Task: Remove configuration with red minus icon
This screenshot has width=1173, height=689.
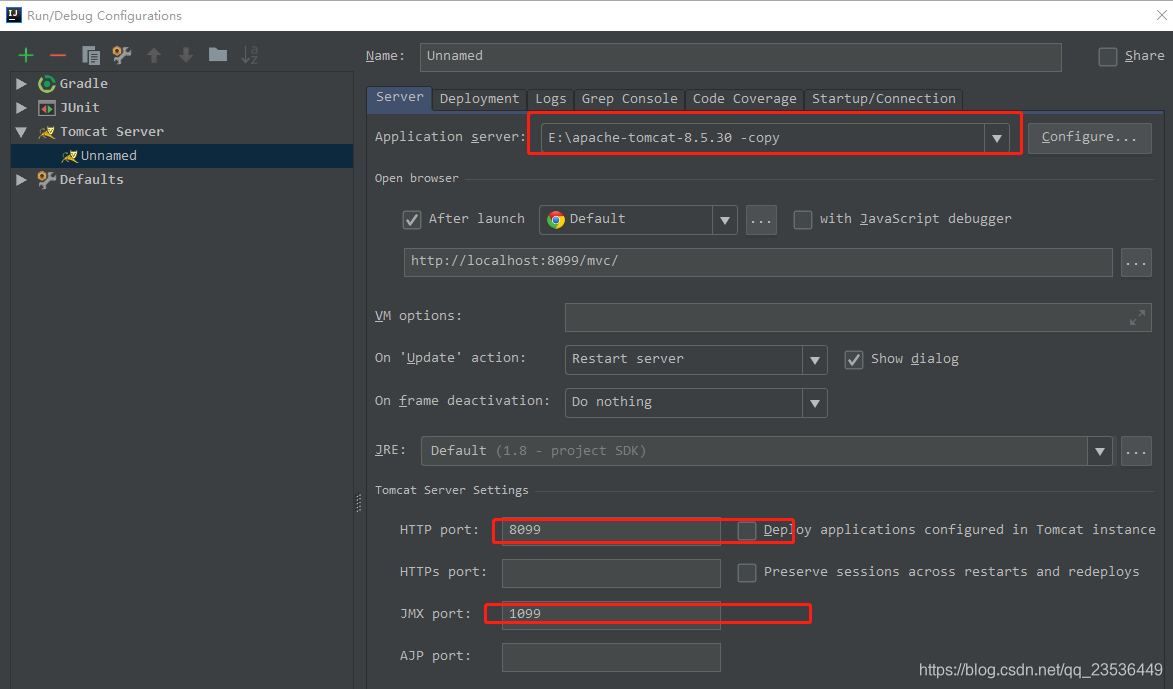Action: 58,55
